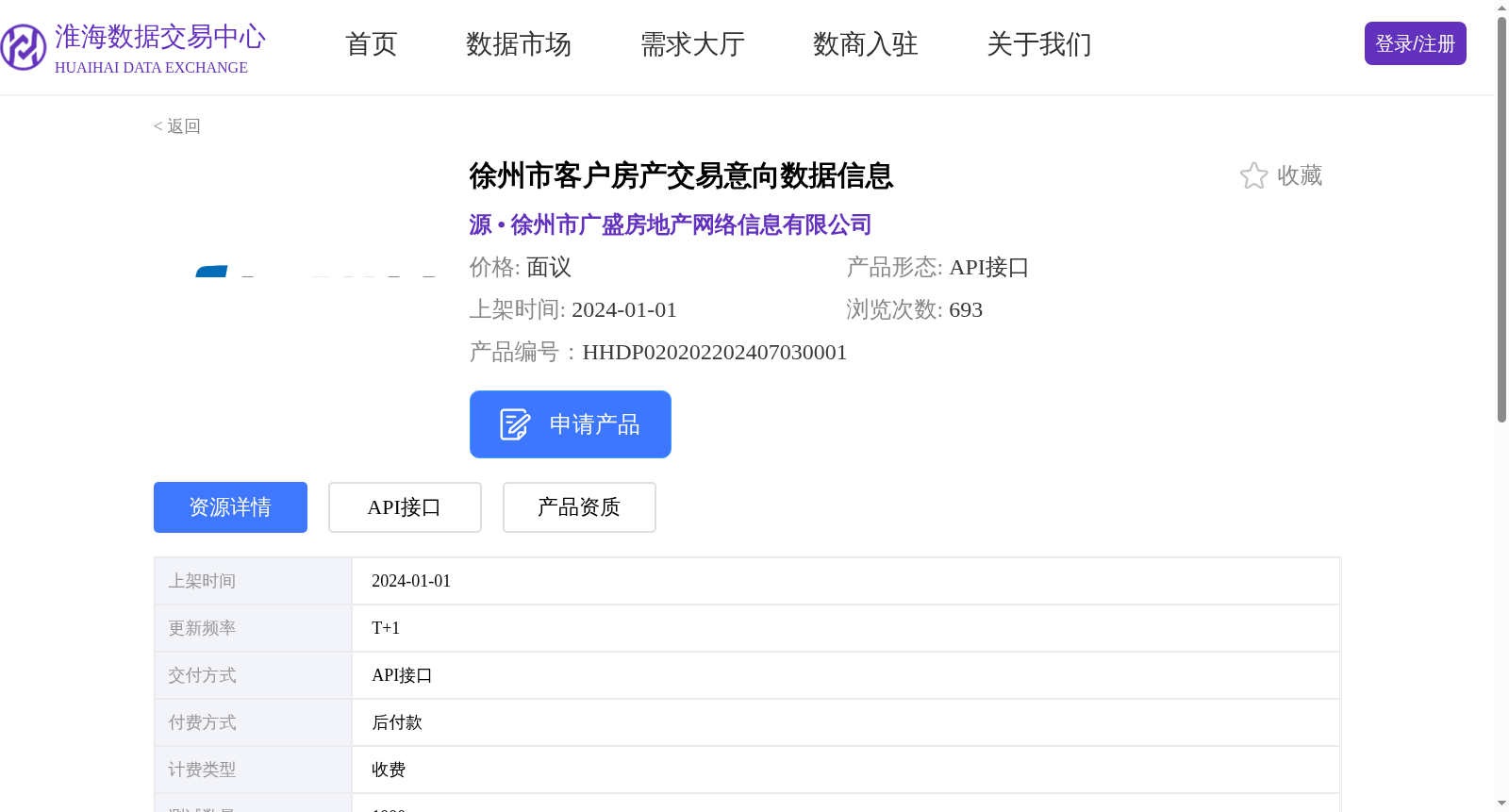Switch to the API接口 tab
Screen dimensions: 1509x812
[405, 507]
